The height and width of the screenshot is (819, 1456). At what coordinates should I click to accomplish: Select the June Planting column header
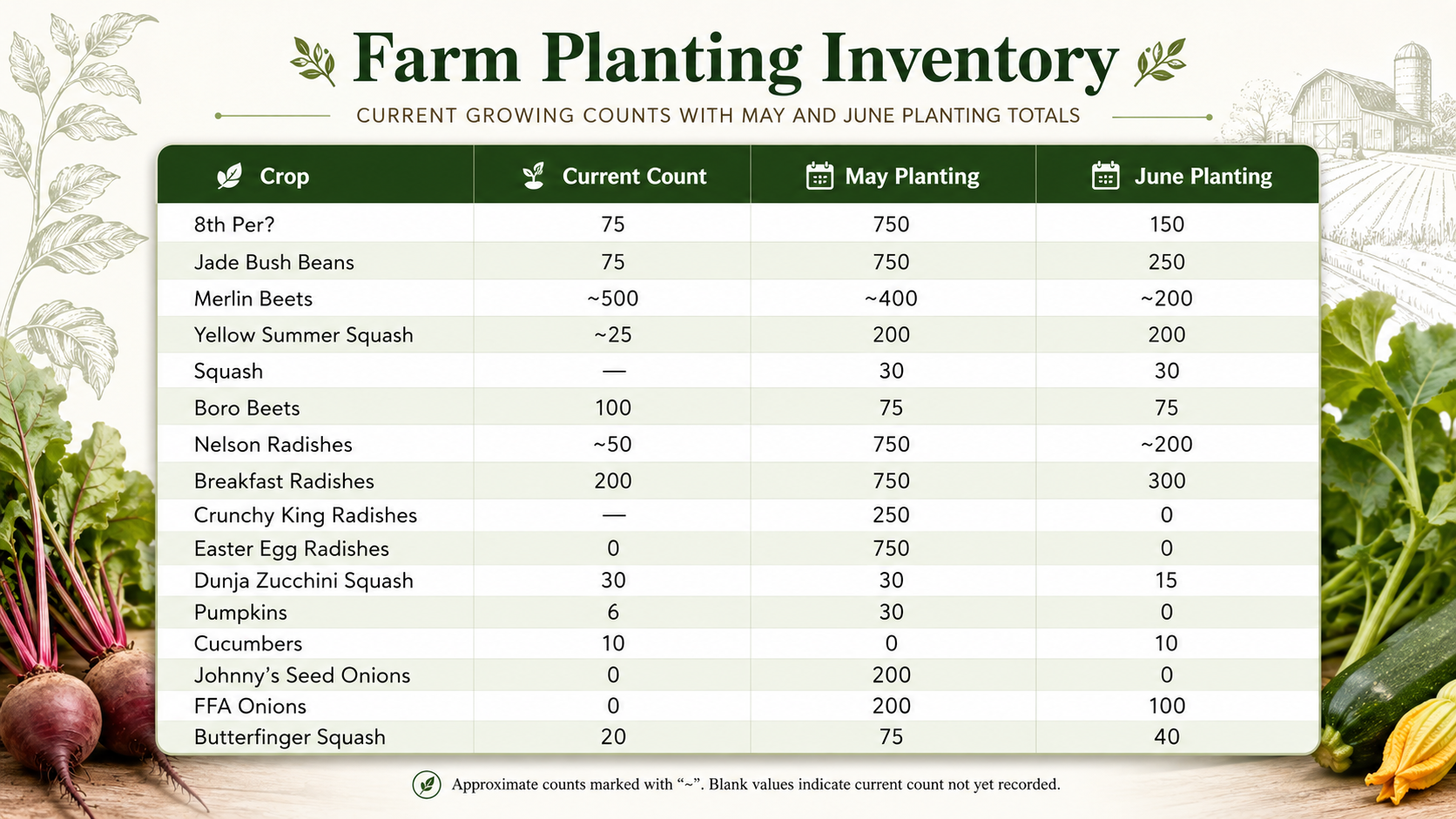1203,177
